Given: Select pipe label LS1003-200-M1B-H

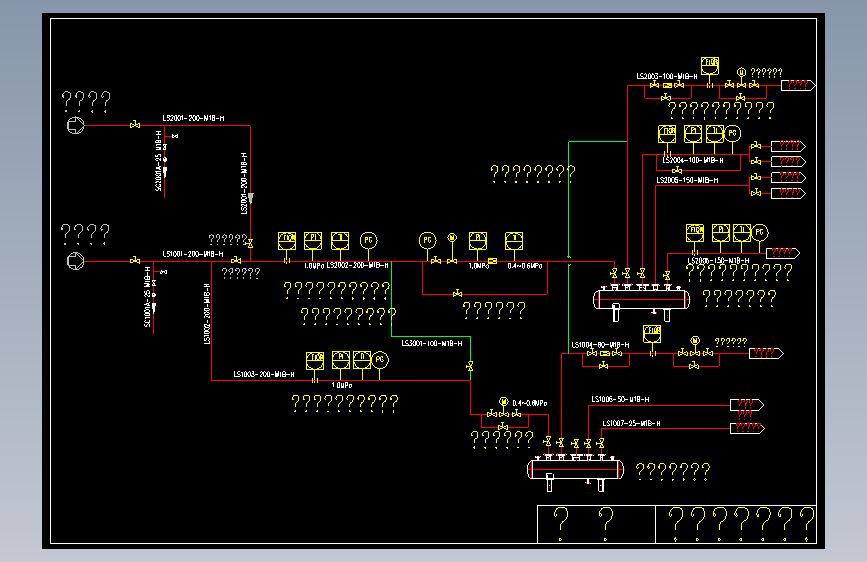Looking at the screenshot, I should tap(264, 374).
